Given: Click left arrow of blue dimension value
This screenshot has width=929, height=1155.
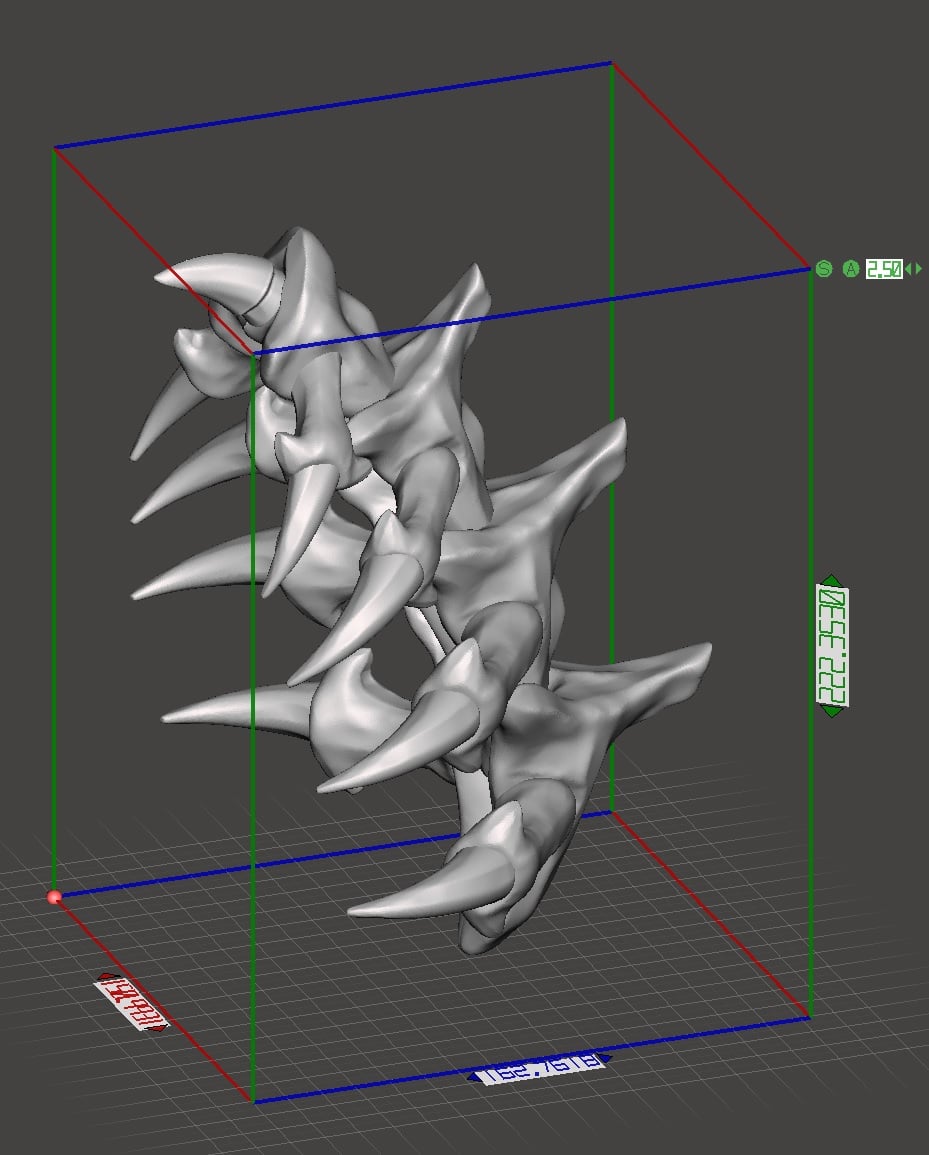Looking at the screenshot, I should coord(472,1078).
